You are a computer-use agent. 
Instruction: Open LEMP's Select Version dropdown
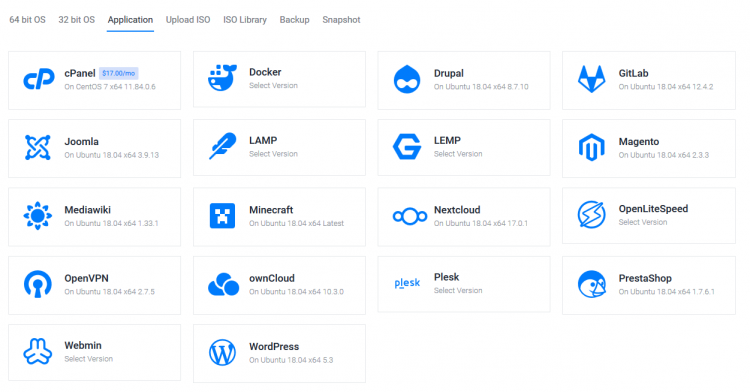(x=458, y=154)
